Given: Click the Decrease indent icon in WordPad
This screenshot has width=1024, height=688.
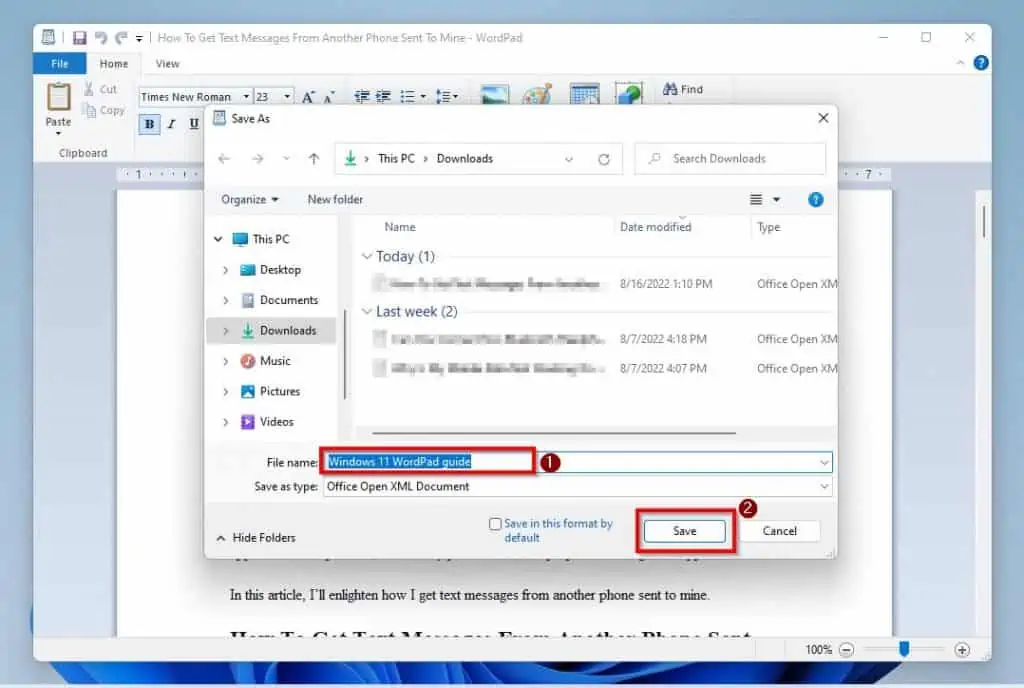Looking at the screenshot, I should click(361, 97).
